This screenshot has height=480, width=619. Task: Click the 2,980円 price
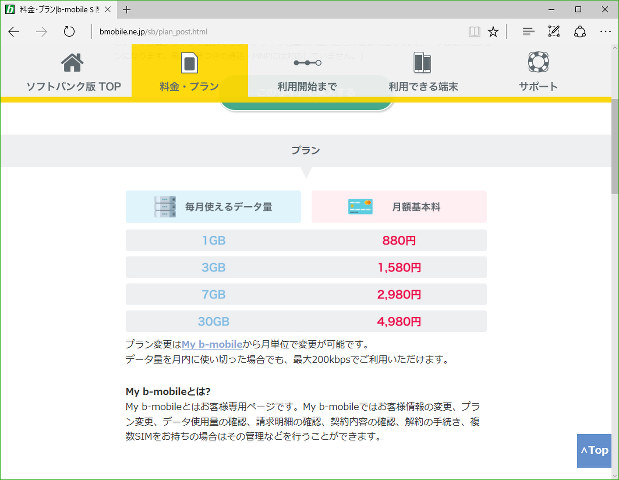399,294
